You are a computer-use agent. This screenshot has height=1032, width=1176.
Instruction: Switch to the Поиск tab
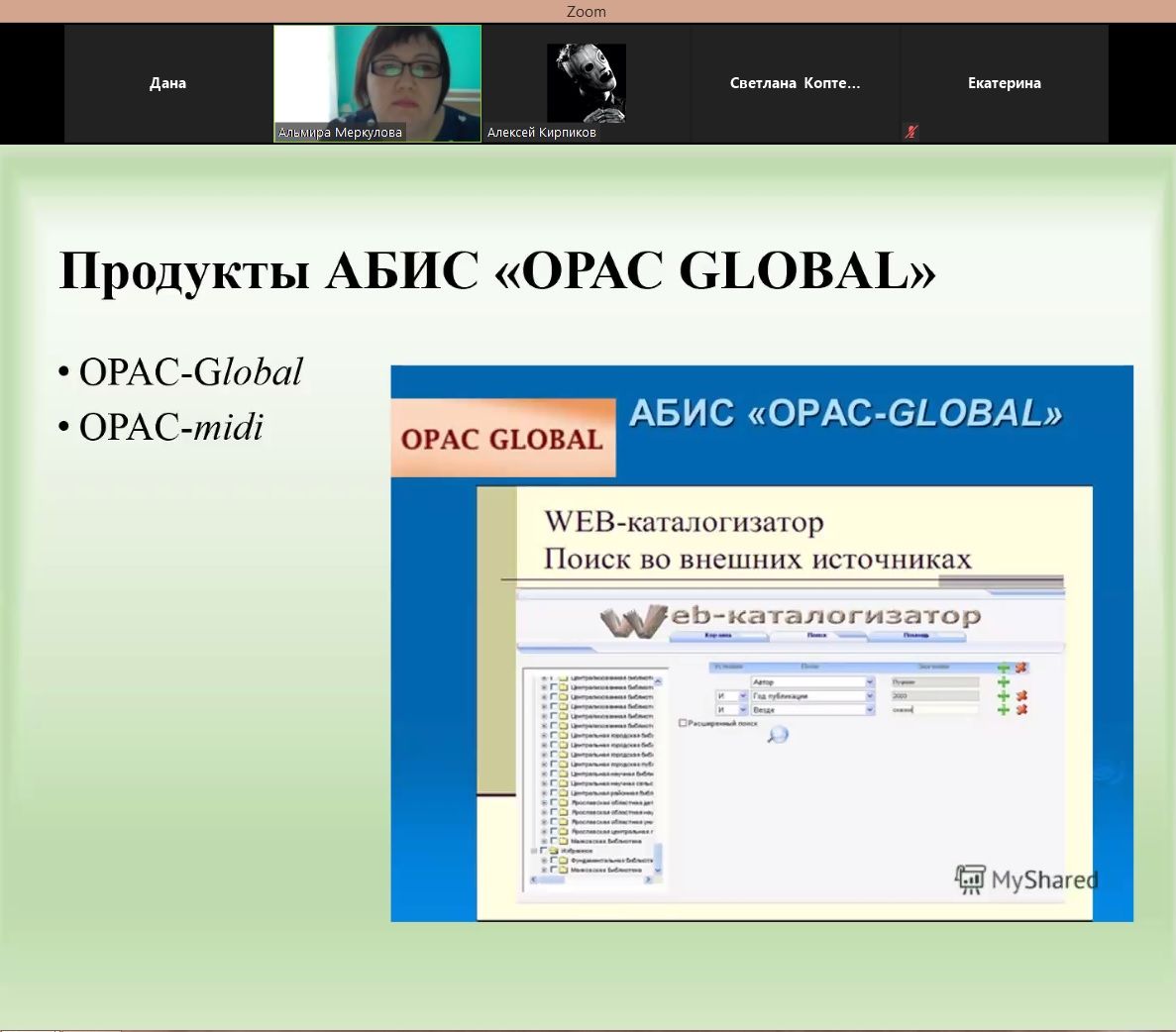coord(816,635)
